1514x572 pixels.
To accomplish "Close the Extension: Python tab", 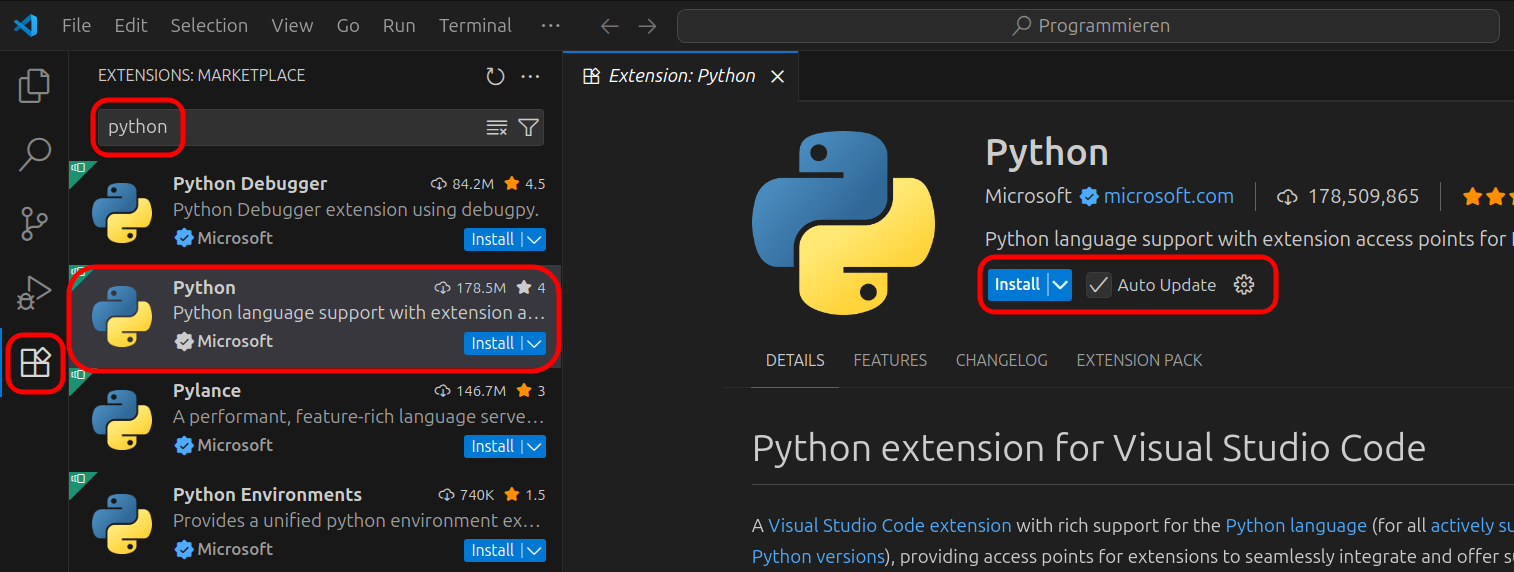I will 778,76.
